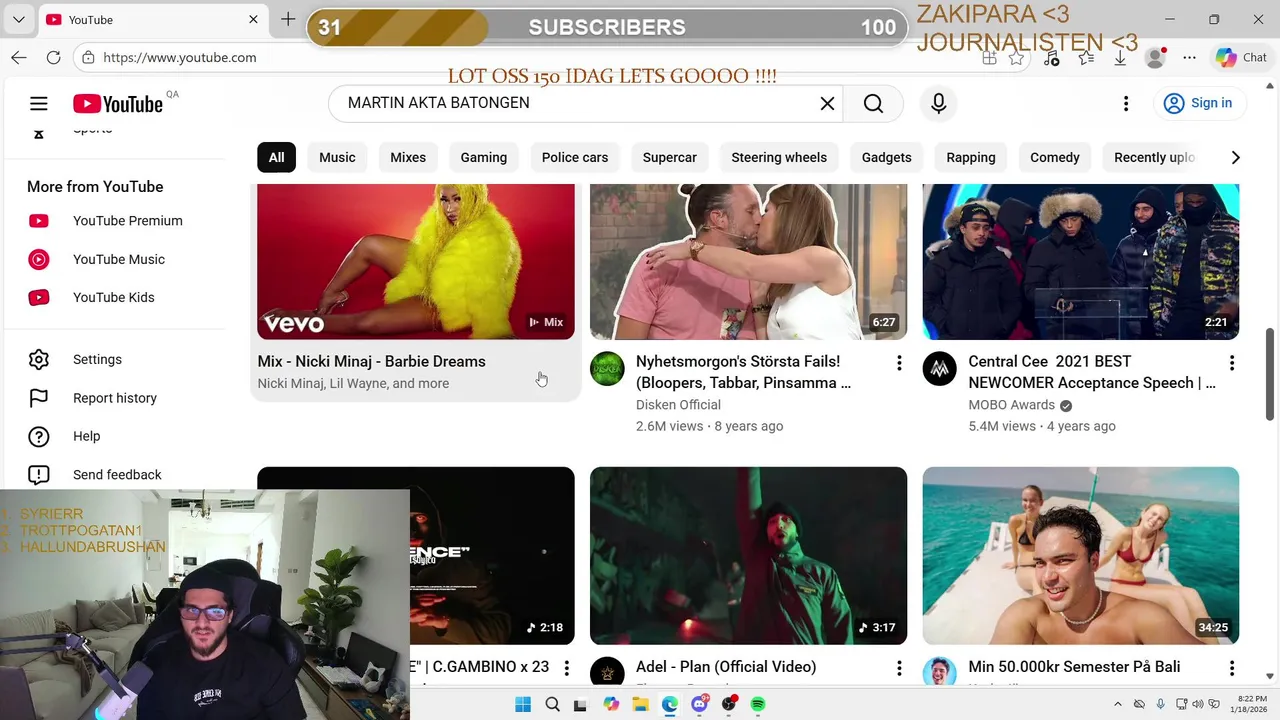Open Help in the sidebar
This screenshot has width=1280, height=720.
point(116,436)
